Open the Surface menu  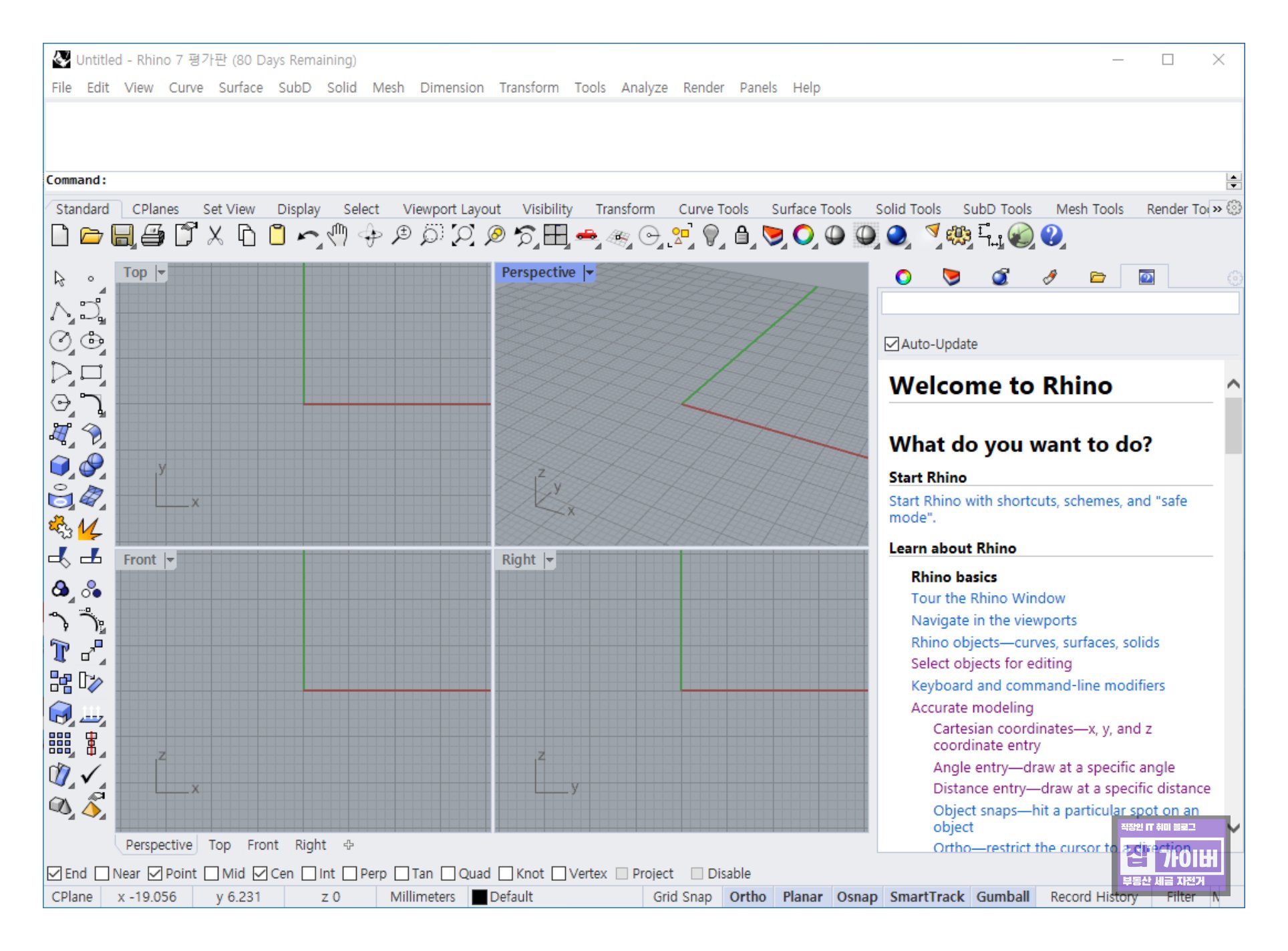[240, 87]
